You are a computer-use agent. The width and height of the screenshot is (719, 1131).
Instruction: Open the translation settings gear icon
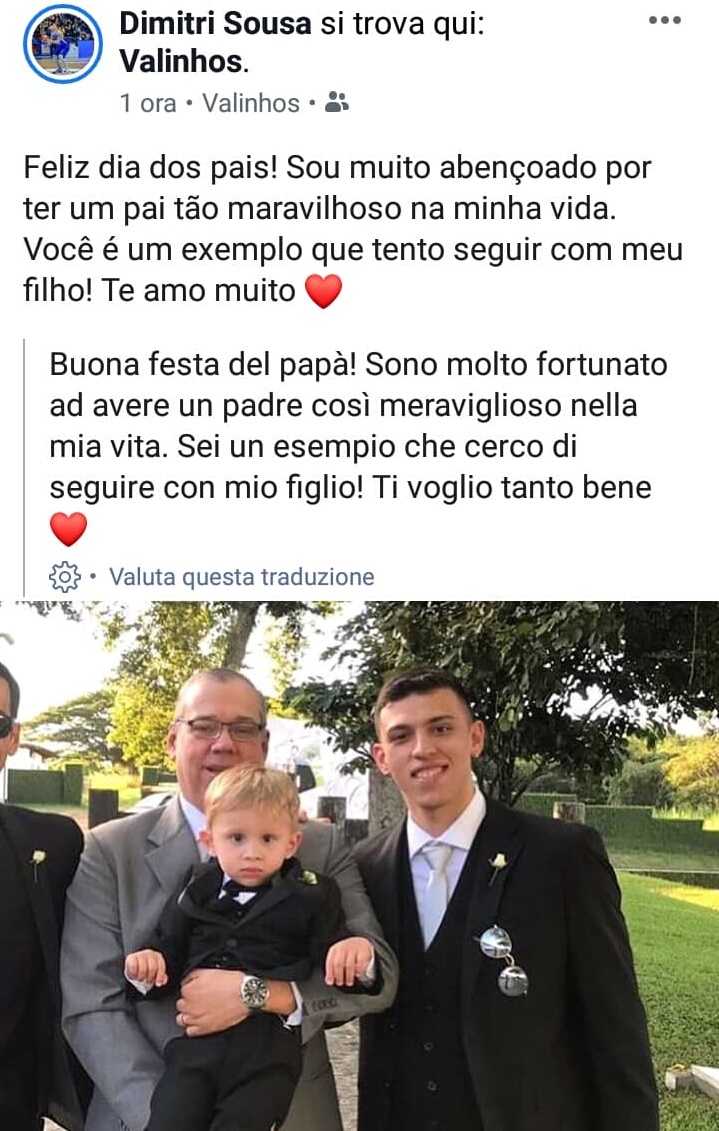[x=64, y=576]
